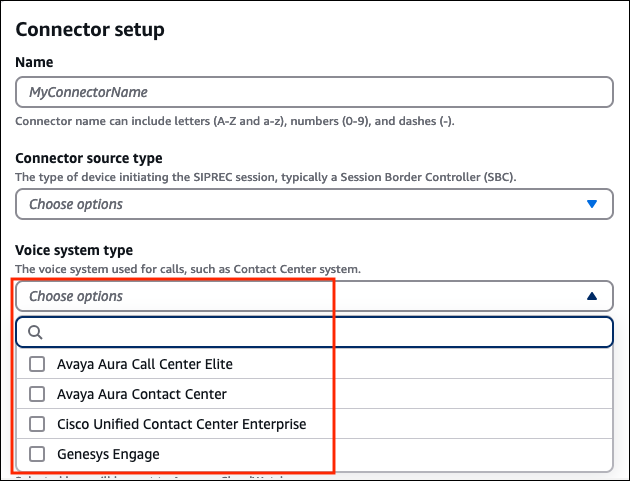The height and width of the screenshot is (481, 630).
Task: Toggle the Genesys Engage checkbox
Action: pos(37,454)
